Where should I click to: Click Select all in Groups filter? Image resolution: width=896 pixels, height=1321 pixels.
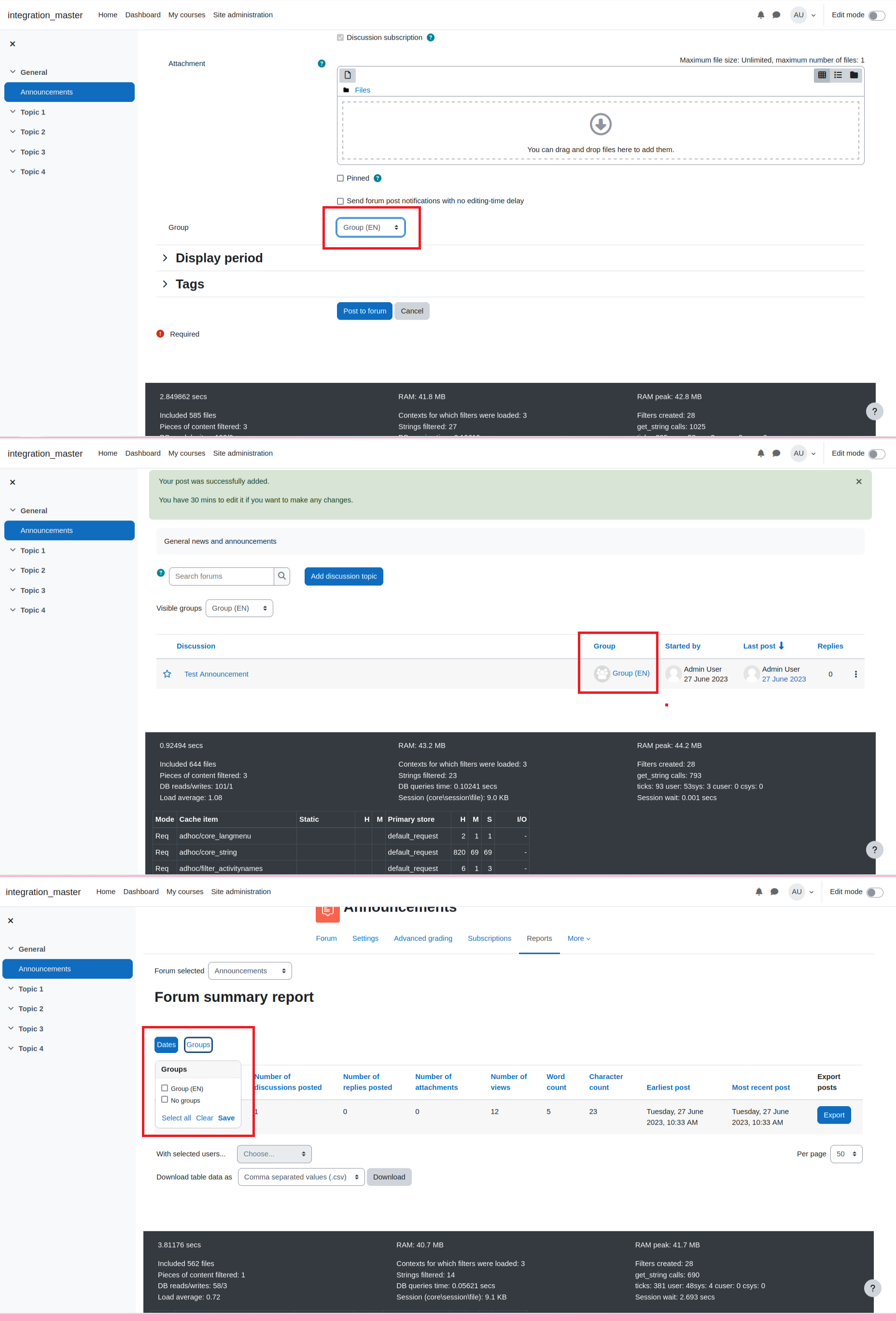click(176, 1118)
